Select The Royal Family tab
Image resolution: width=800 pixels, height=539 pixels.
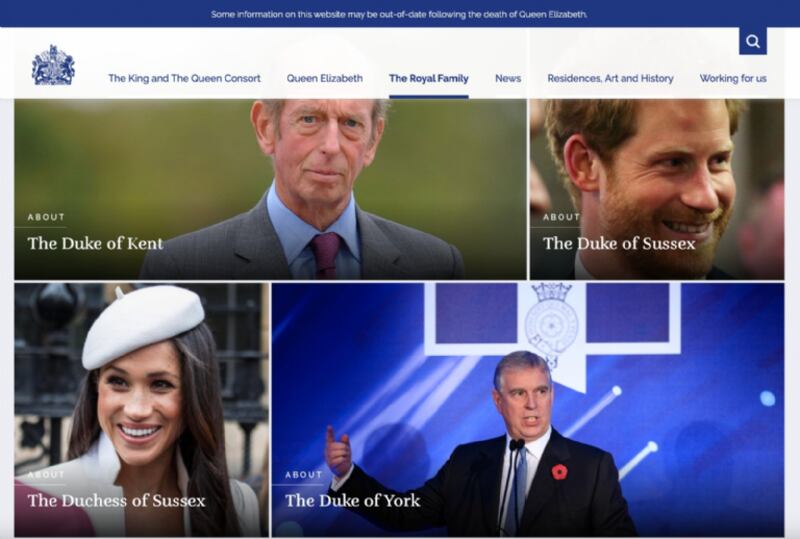click(x=429, y=78)
